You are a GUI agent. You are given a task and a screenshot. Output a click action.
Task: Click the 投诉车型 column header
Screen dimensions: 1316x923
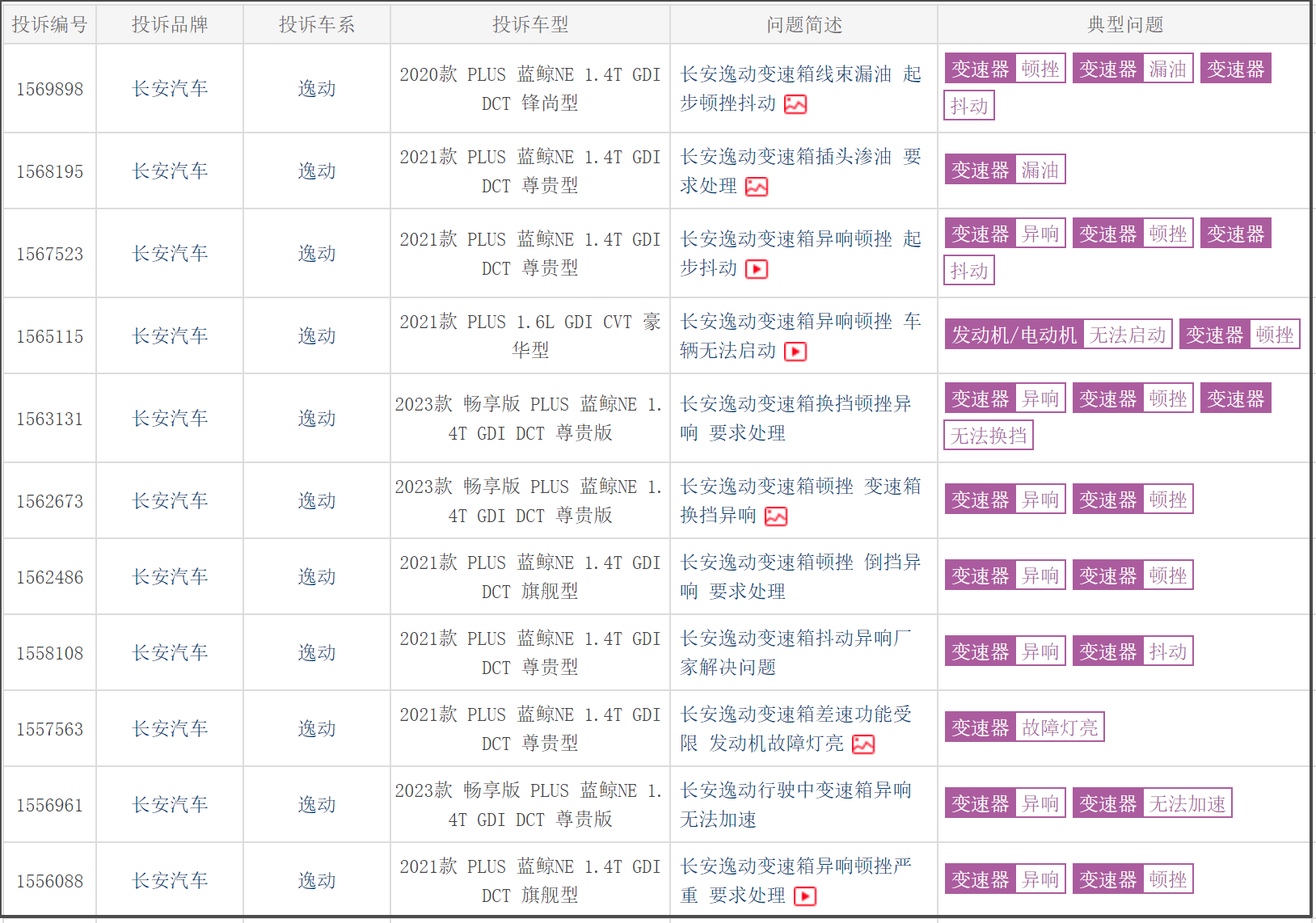coord(530,24)
